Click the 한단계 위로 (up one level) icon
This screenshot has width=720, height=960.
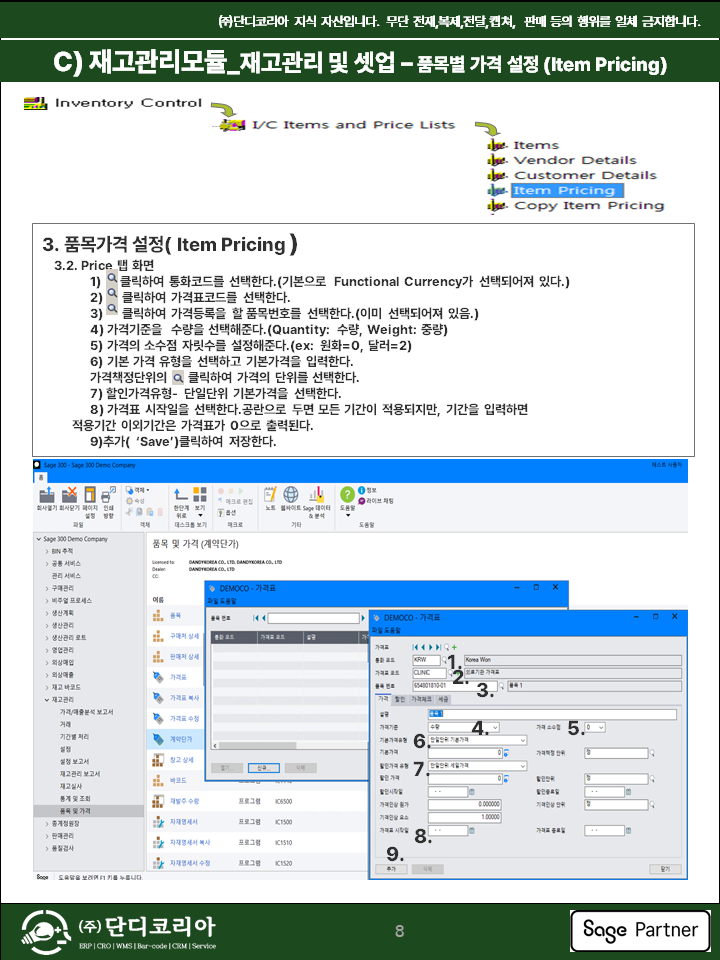[x=181, y=495]
